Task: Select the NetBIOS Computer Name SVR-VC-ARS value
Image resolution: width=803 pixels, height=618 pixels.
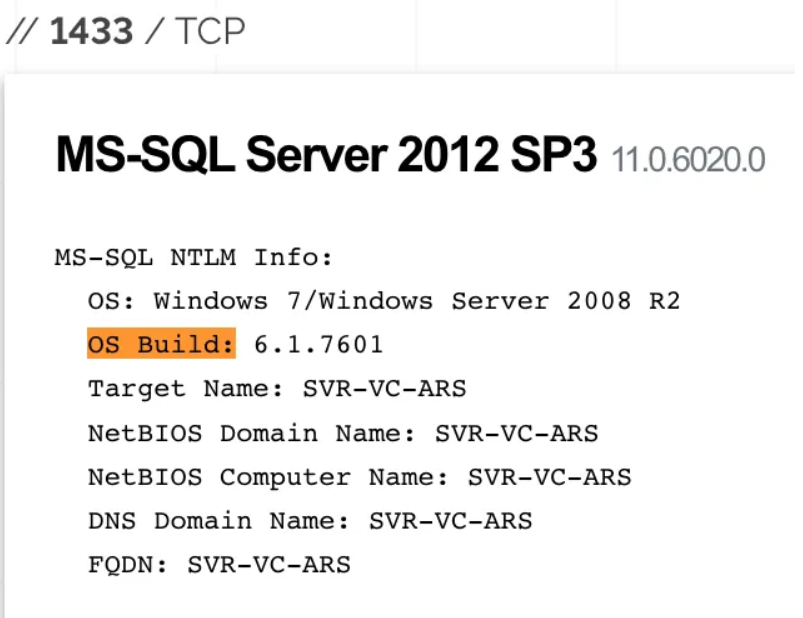Action: point(550,477)
